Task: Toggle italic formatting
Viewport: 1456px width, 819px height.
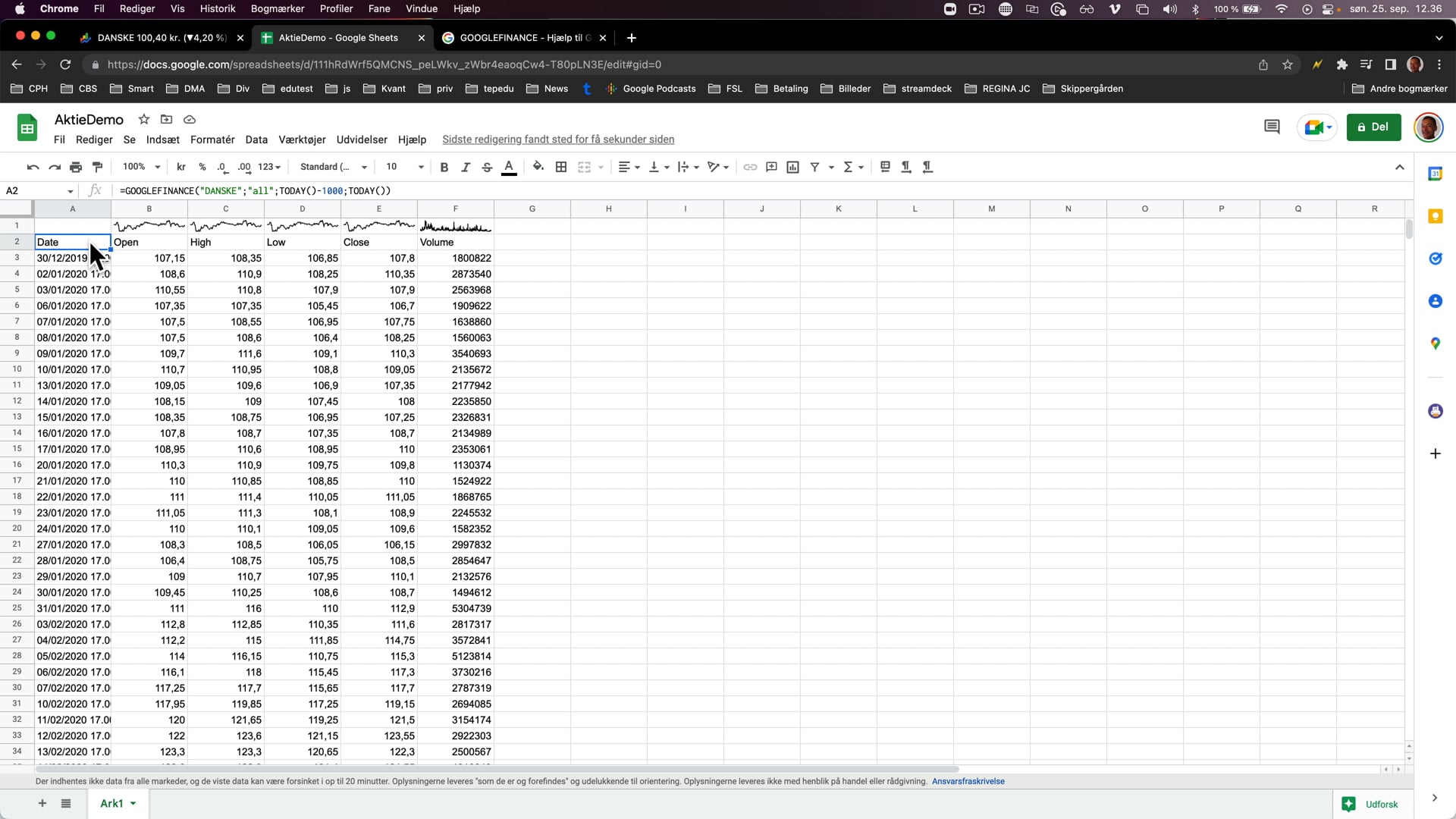Action: click(466, 167)
